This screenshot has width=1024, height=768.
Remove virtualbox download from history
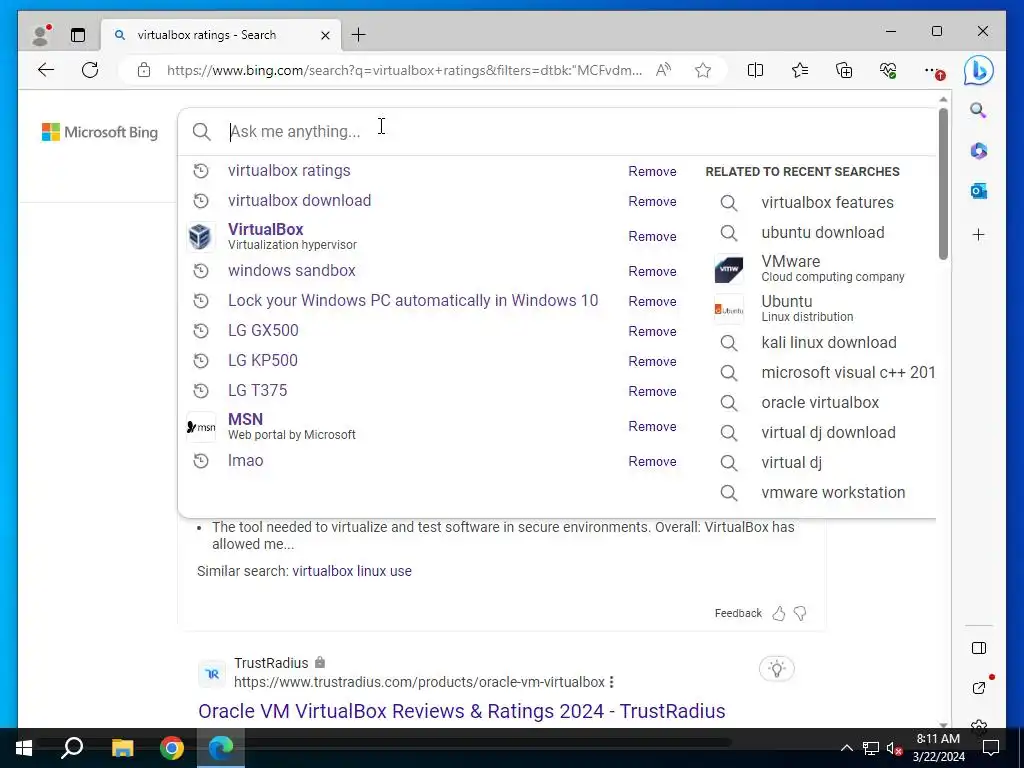652,201
